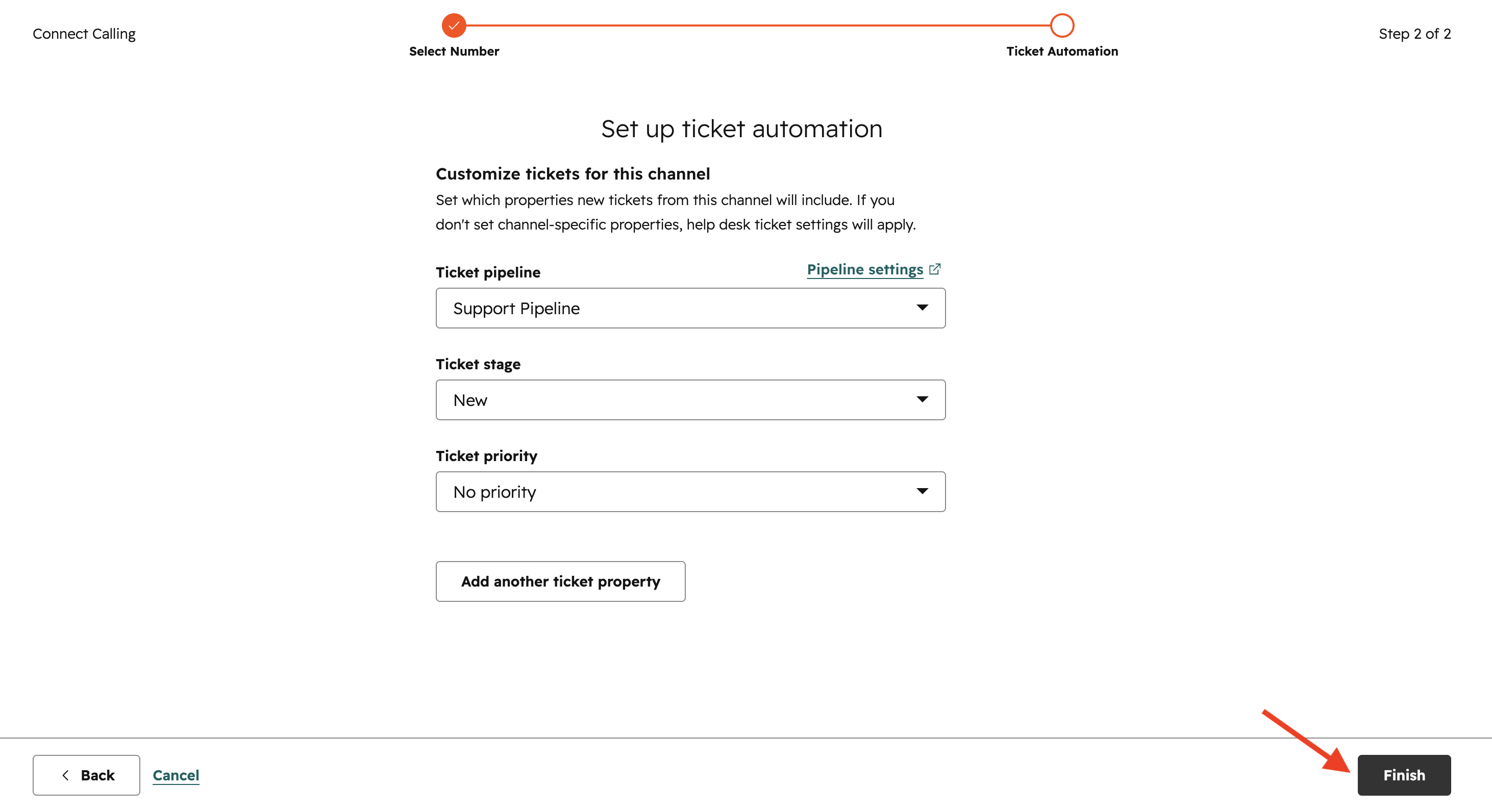
Task: Click the caret arrow in Ticket stage field
Action: click(922, 399)
